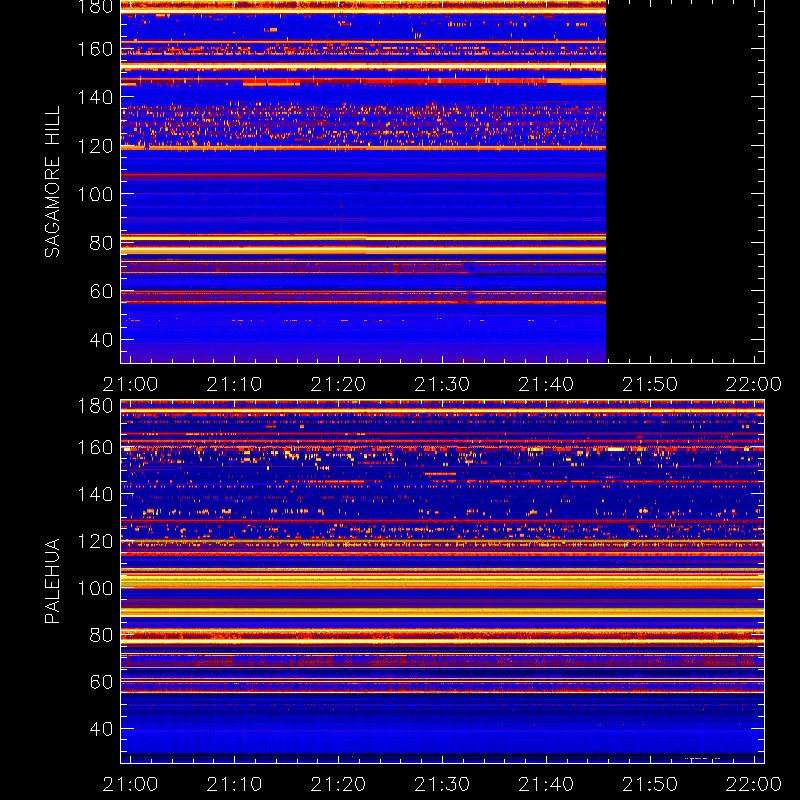Select the 60 tick label on Palehua axis
The height and width of the screenshot is (800, 800).
coord(101,682)
